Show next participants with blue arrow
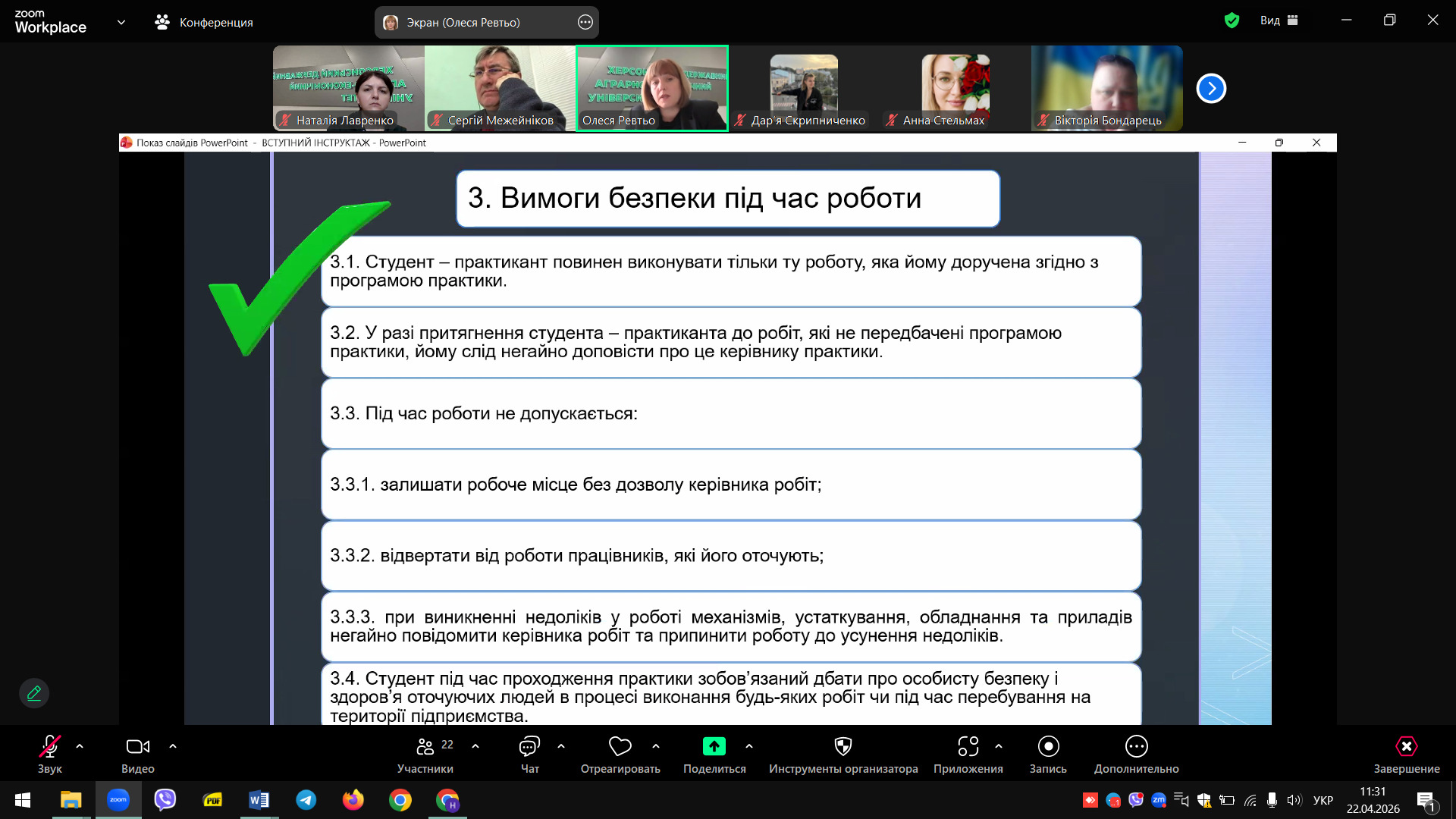 point(1211,89)
